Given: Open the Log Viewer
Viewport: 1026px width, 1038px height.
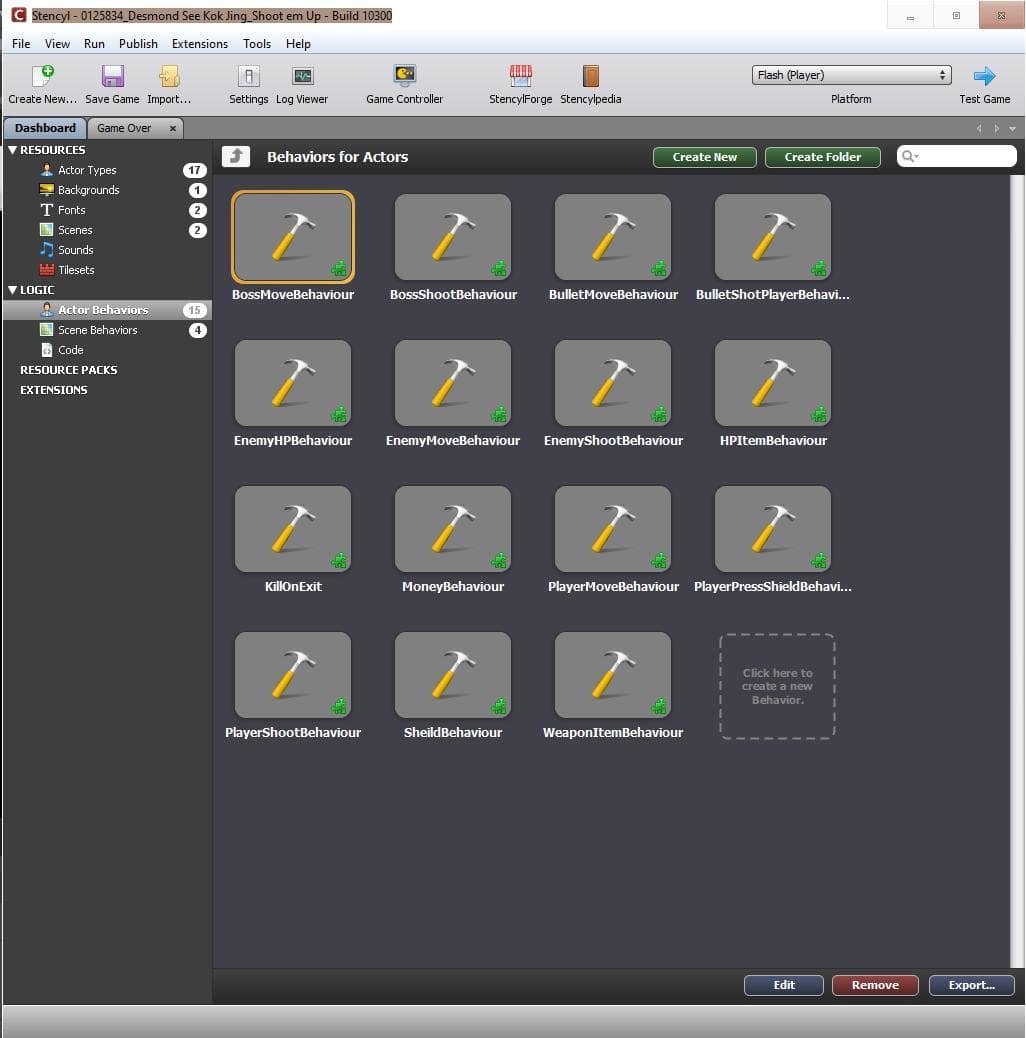Looking at the screenshot, I should pos(303,76).
